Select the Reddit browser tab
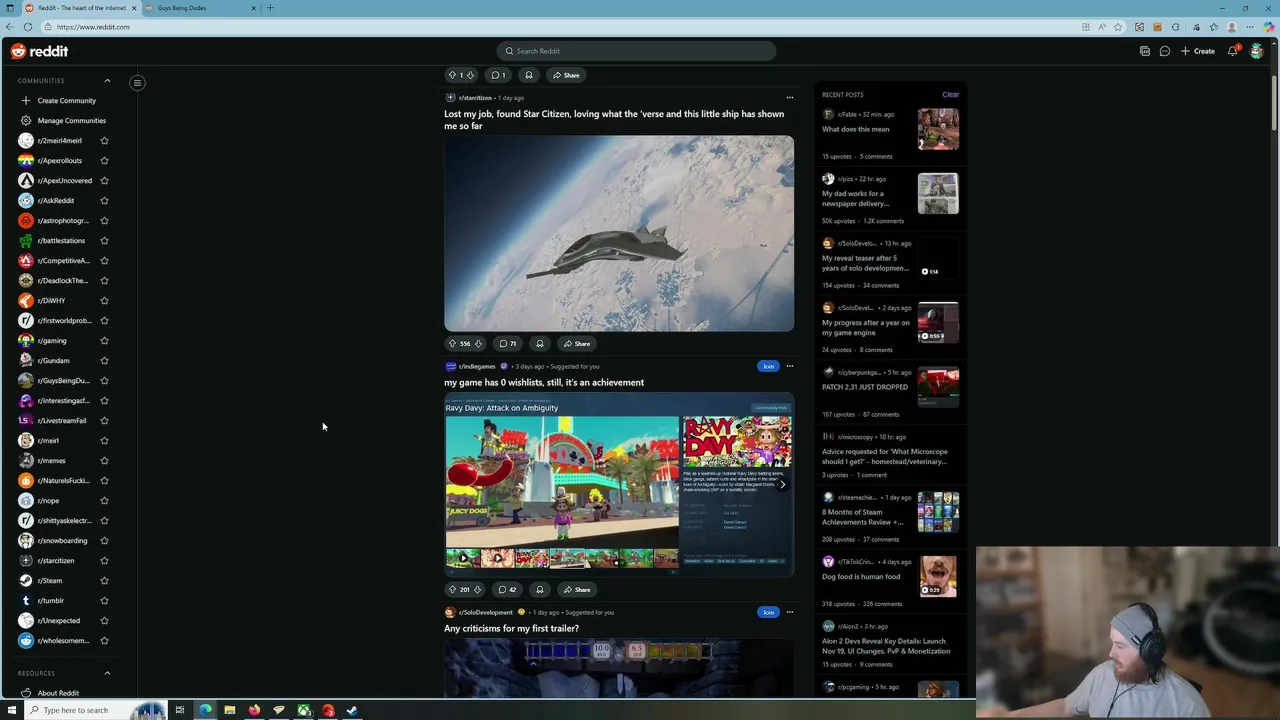The height and width of the screenshot is (720, 1280). (80, 8)
